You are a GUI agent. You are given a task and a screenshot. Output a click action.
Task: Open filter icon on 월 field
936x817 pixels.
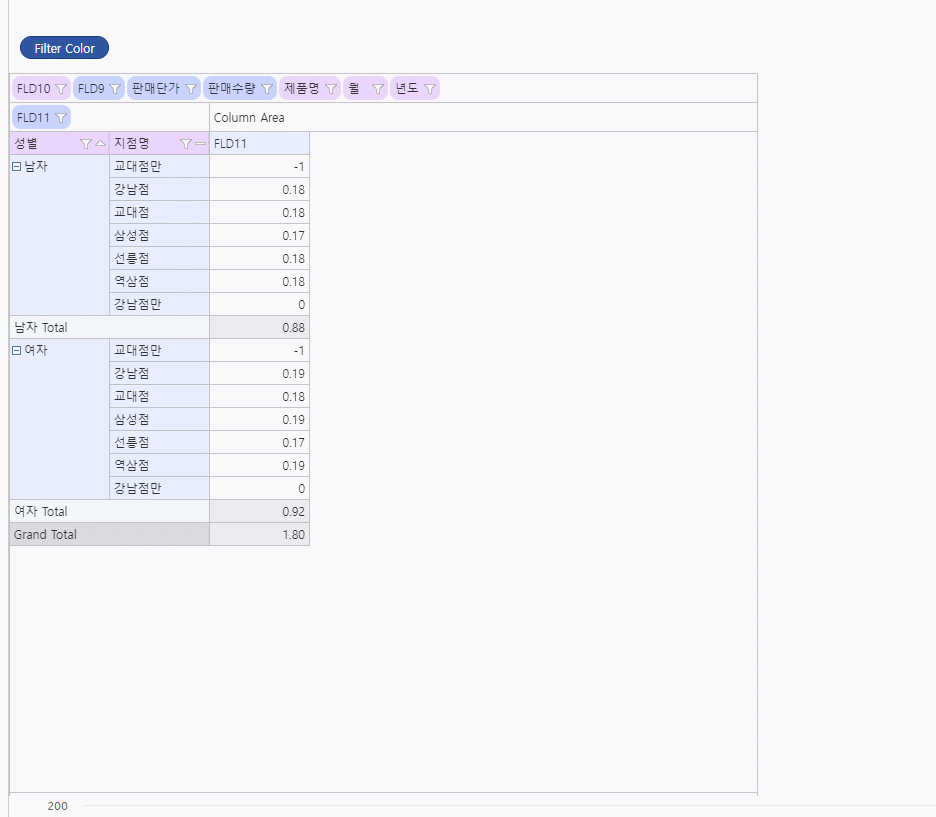[x=378, y=89]
